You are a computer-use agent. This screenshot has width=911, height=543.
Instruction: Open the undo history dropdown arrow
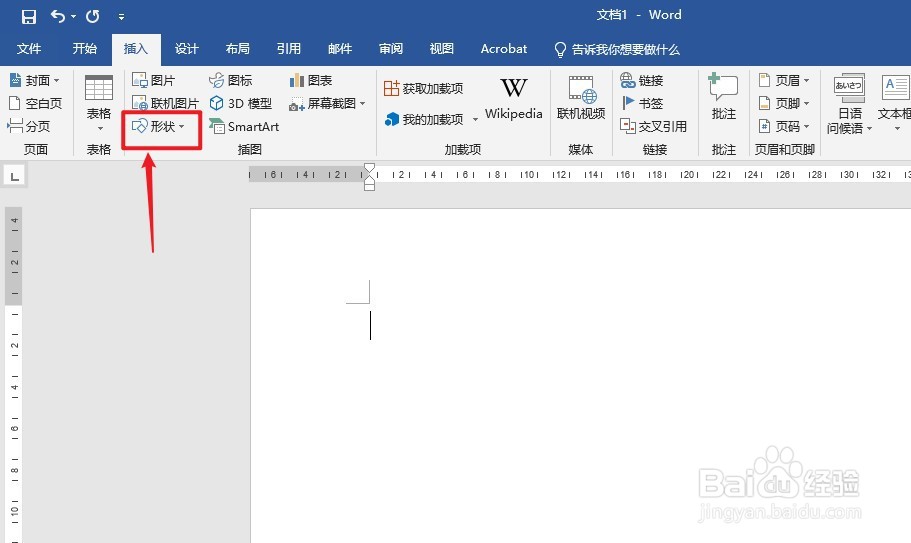(x=74, y=17)
